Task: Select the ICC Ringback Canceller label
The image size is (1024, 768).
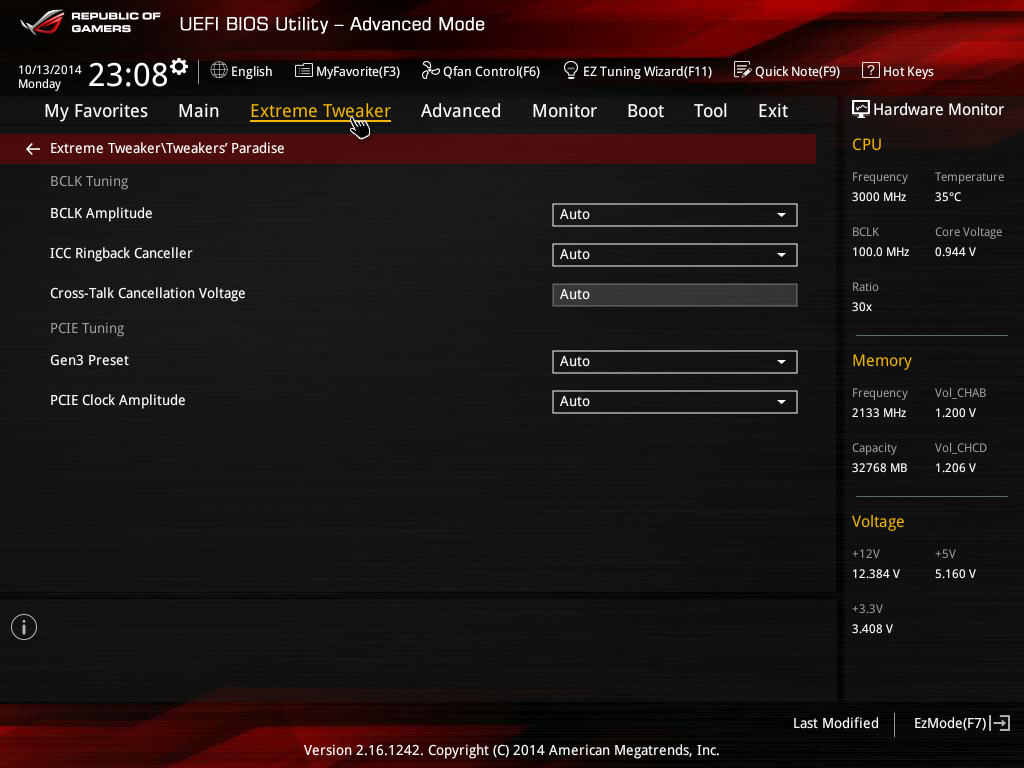Action: [121, 253]
